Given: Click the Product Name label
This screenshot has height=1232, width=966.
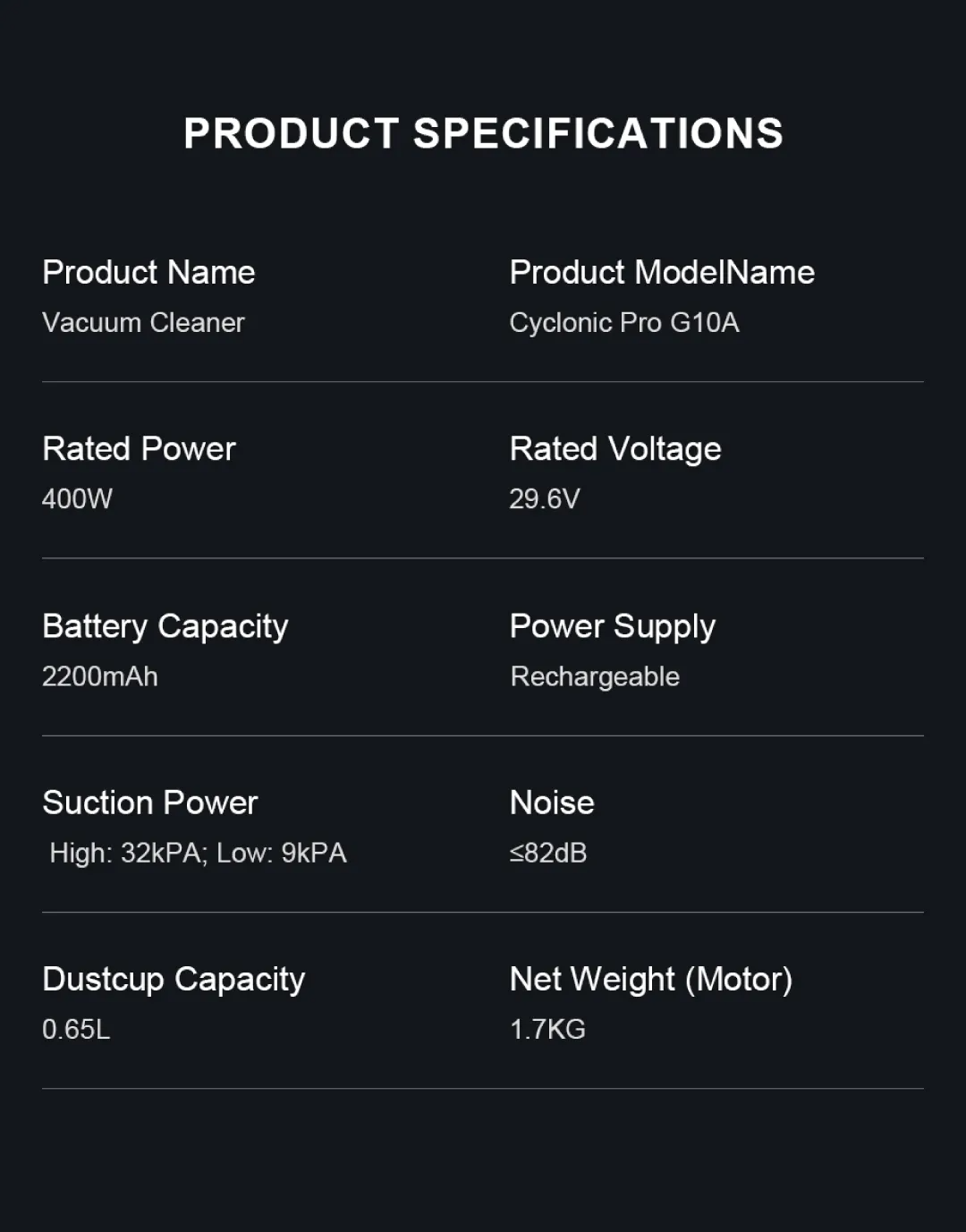Looking at the screenshot, I should click(148, 272).
